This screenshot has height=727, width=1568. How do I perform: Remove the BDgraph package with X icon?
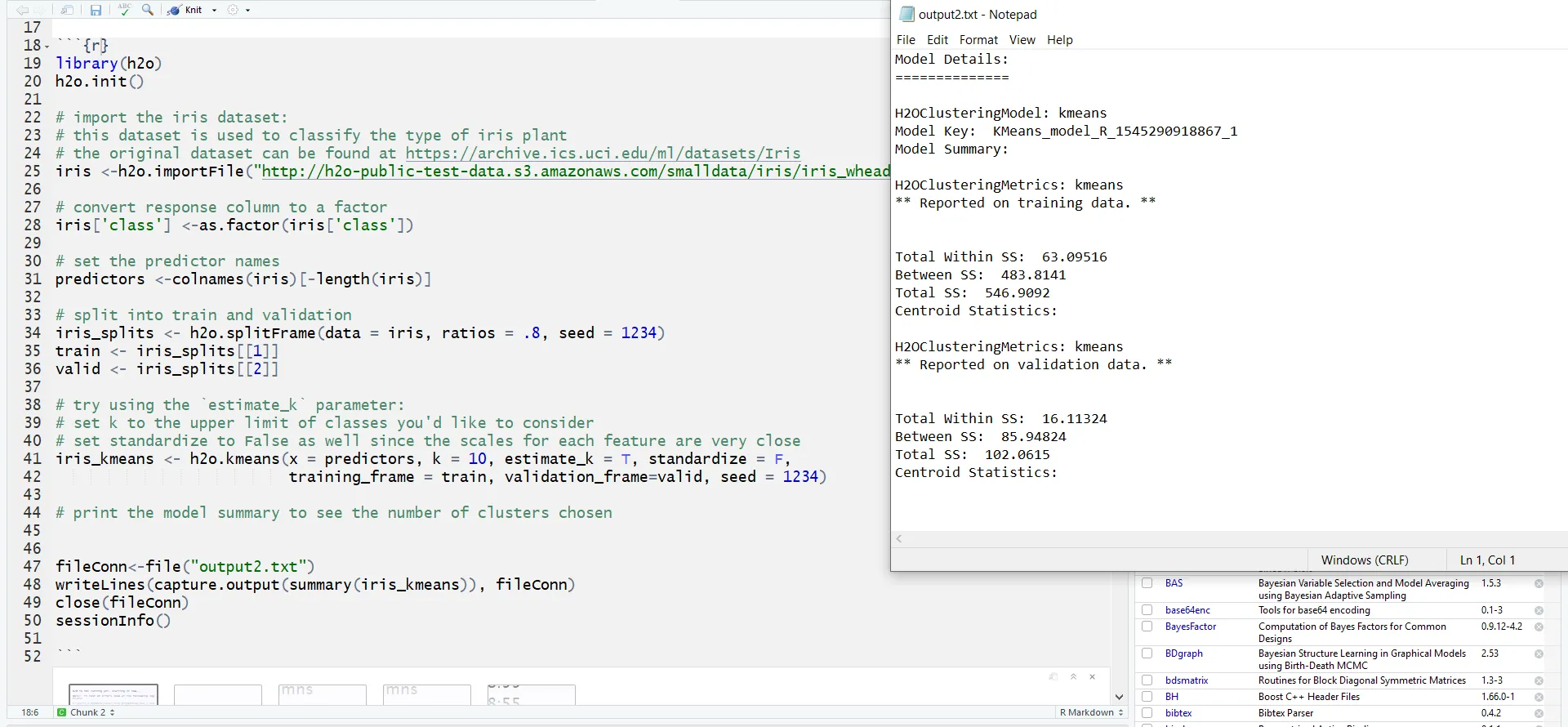tap(1539, 653)
